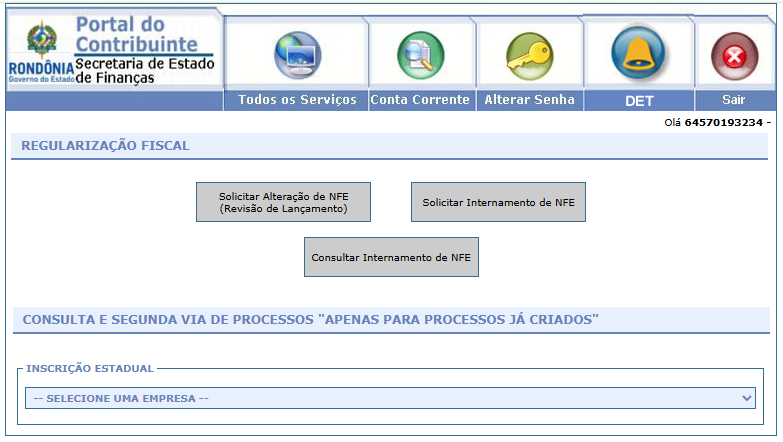This screenshot has height=442, width=783.
Task: Click the red X Sair icon
Action: click(x=734, y=56)
